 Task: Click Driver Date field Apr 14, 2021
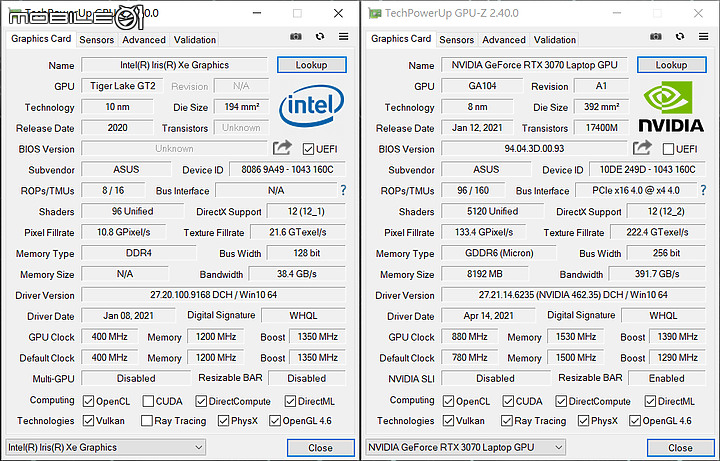tap(489, 316)
